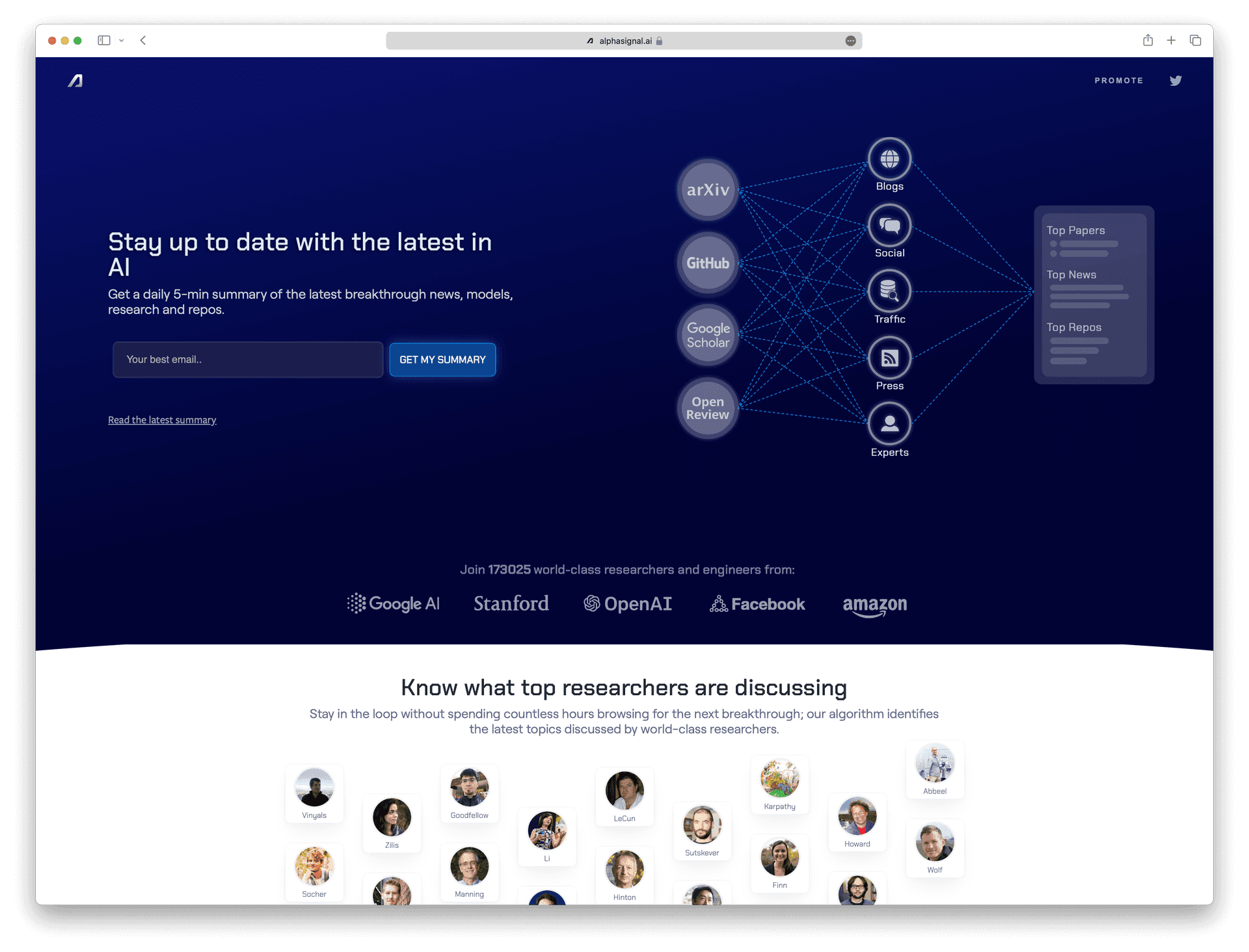Click the alphasignal.ai address bar

coord(624,40)
